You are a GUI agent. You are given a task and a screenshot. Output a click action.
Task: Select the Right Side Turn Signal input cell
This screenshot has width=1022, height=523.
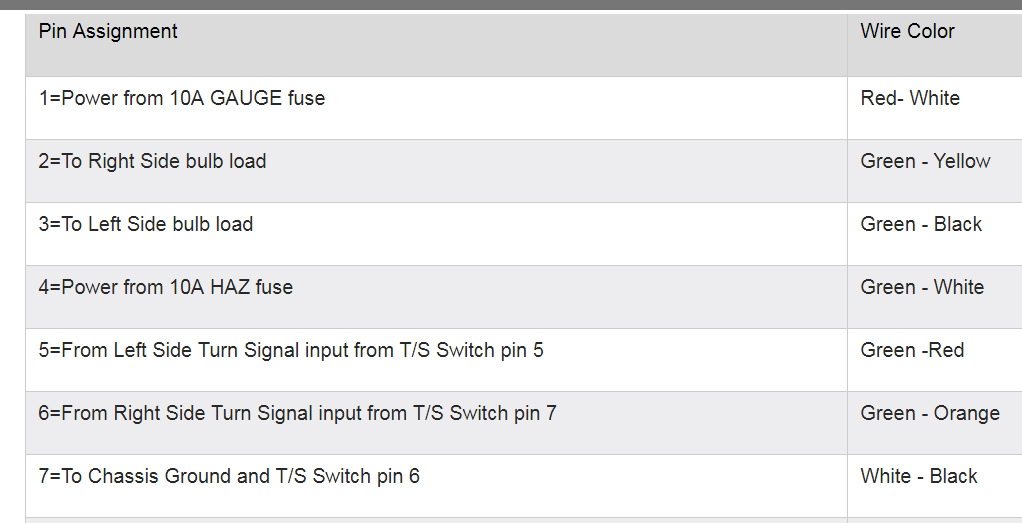pyautogui.click(x=297, y=414)
